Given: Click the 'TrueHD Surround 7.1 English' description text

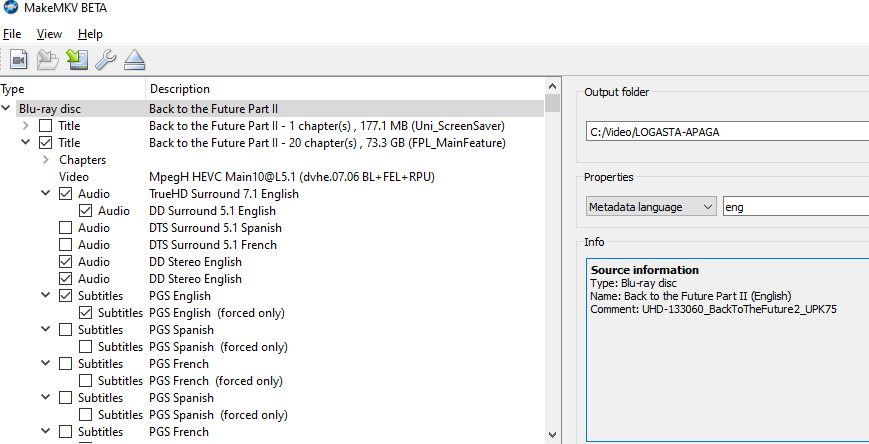Looking at the screenshot, I should [224, 194].
